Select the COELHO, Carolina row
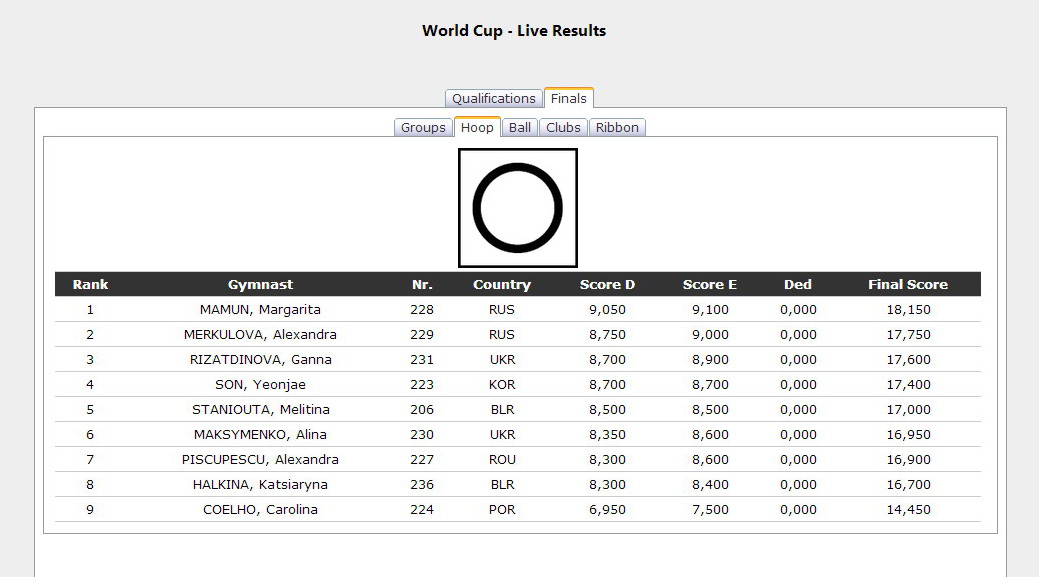 click(260, 510)
